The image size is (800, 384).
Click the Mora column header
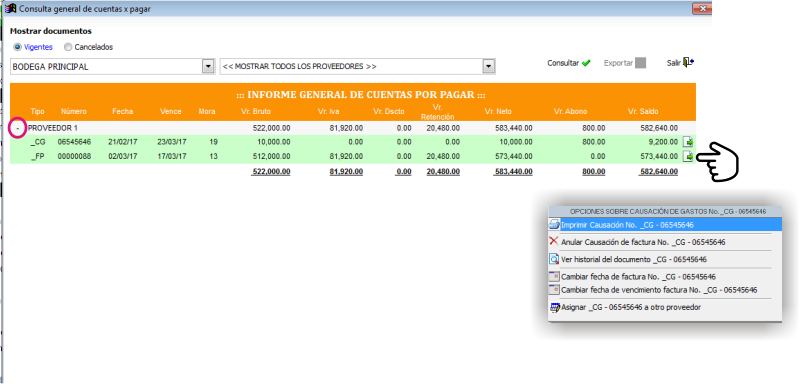207,111
